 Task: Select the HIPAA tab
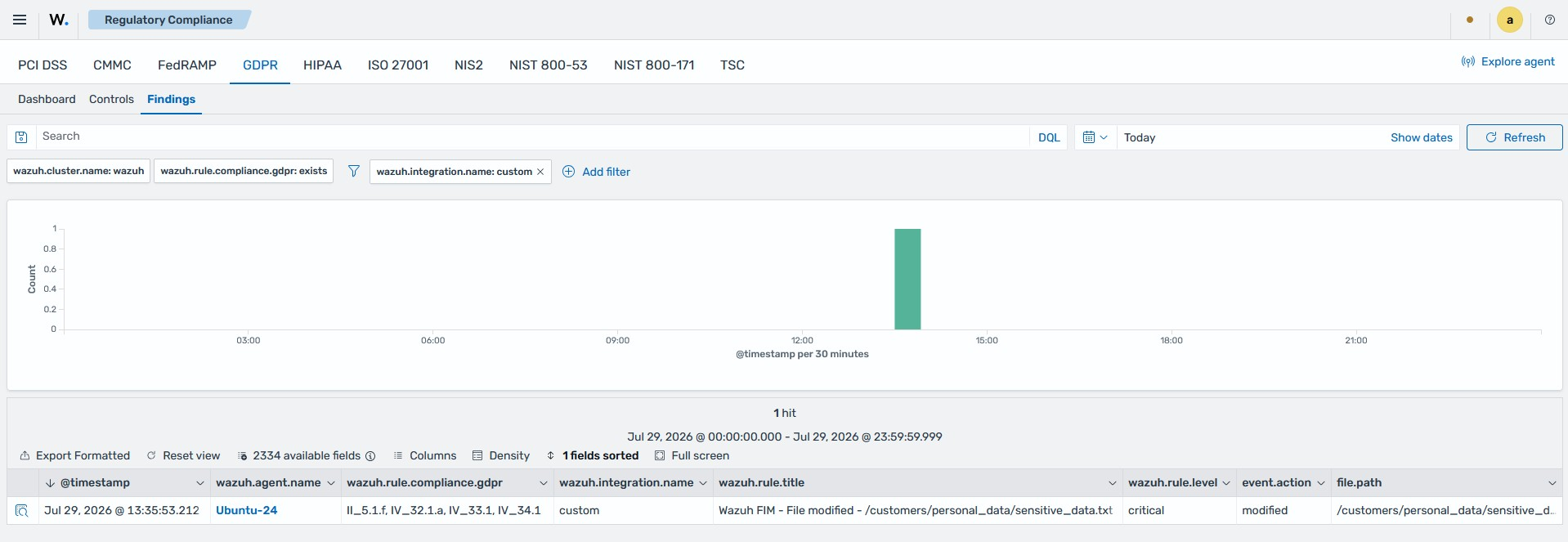322,65
